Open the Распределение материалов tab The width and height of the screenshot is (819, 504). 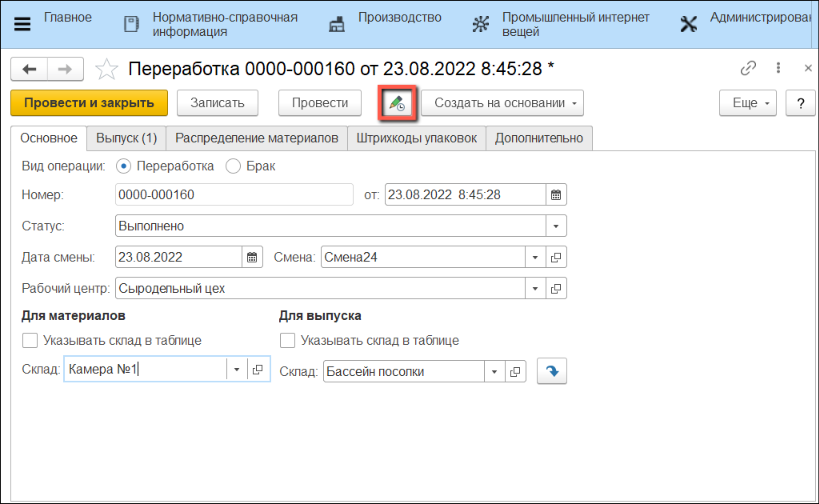[x=256, y=138]
